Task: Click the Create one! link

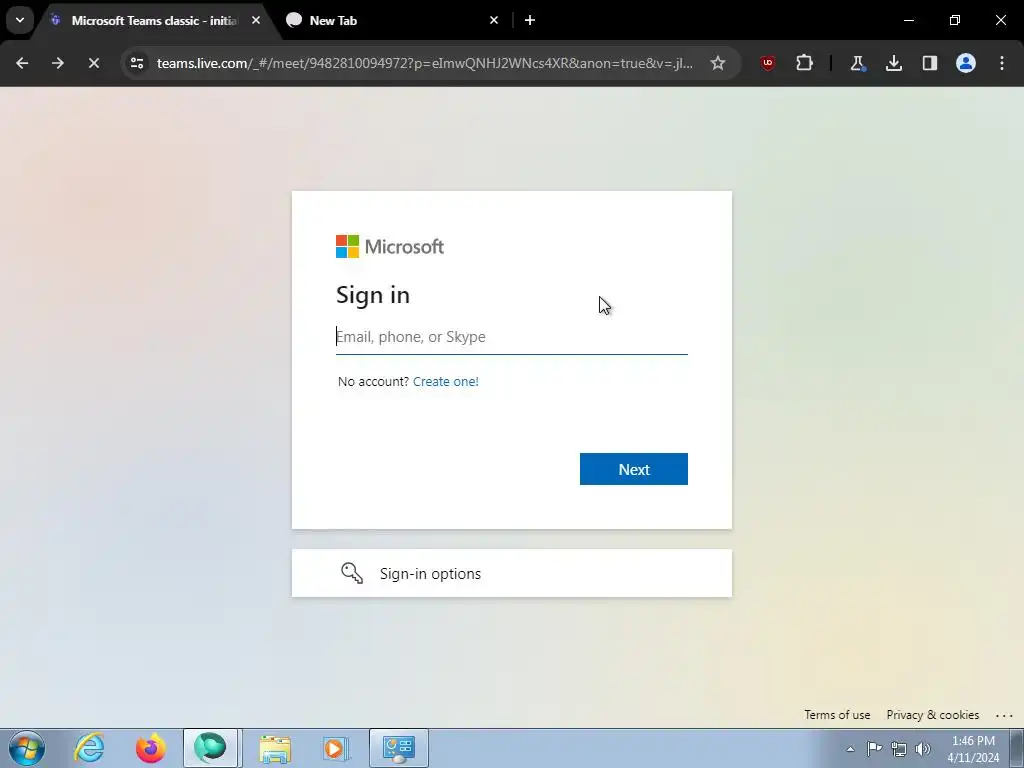Action: click(445, 381)
